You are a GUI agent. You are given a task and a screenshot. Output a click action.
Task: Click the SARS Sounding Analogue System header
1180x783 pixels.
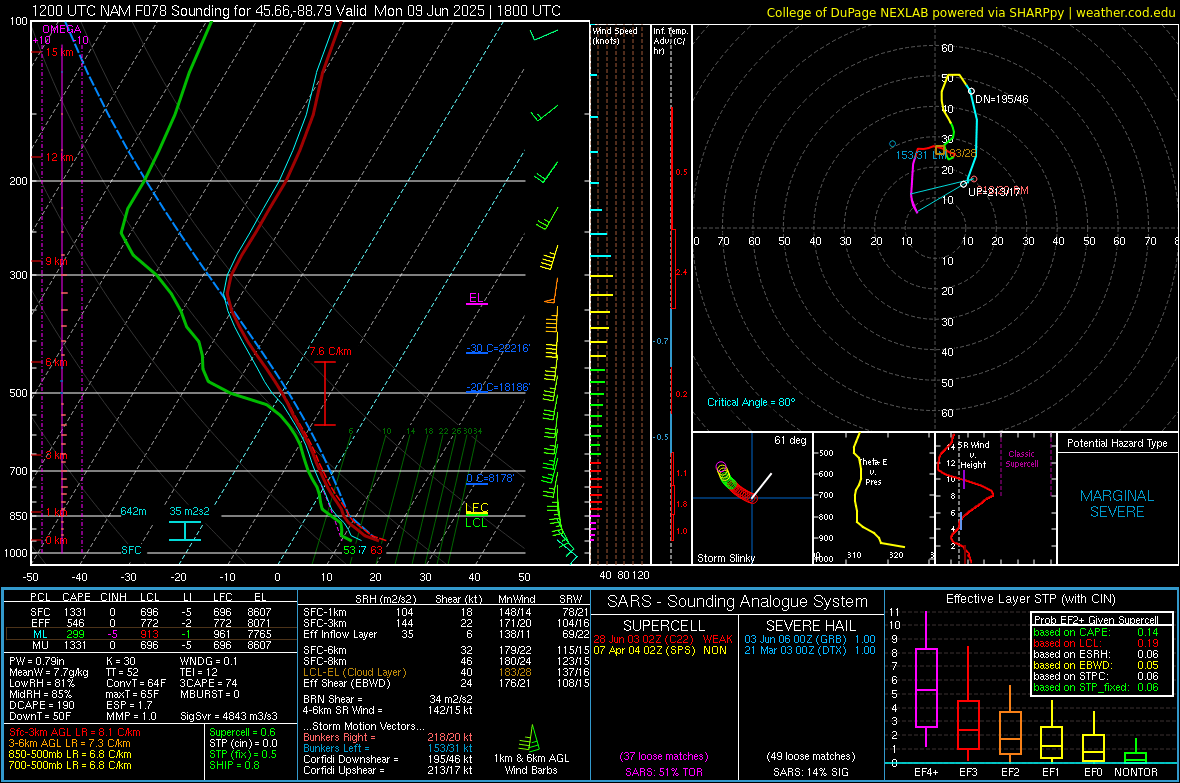click(737, 602)
